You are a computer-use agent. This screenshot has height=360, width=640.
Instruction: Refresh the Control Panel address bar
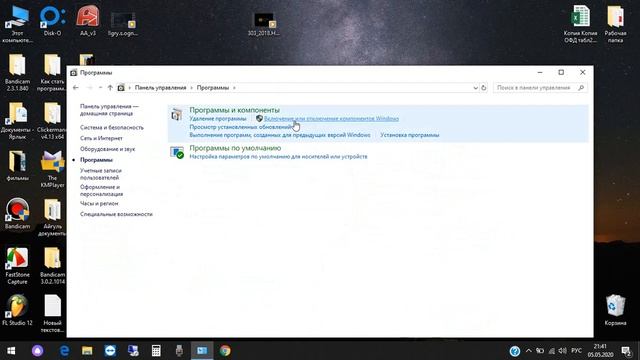point(484,87)
